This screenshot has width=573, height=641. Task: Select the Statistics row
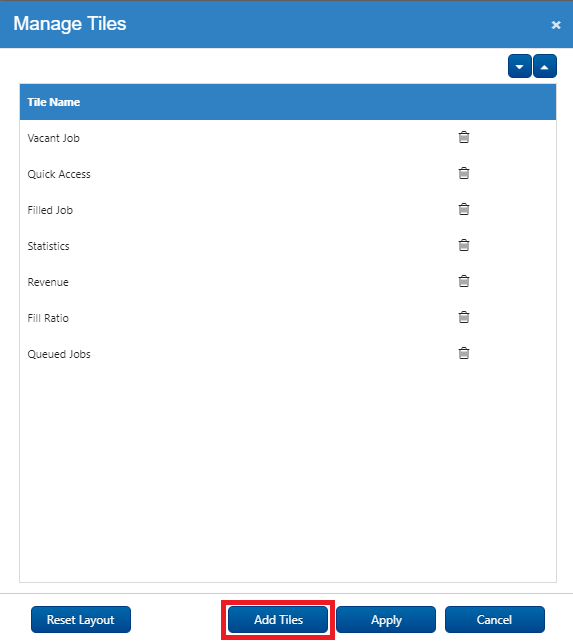tap(288, 246)
